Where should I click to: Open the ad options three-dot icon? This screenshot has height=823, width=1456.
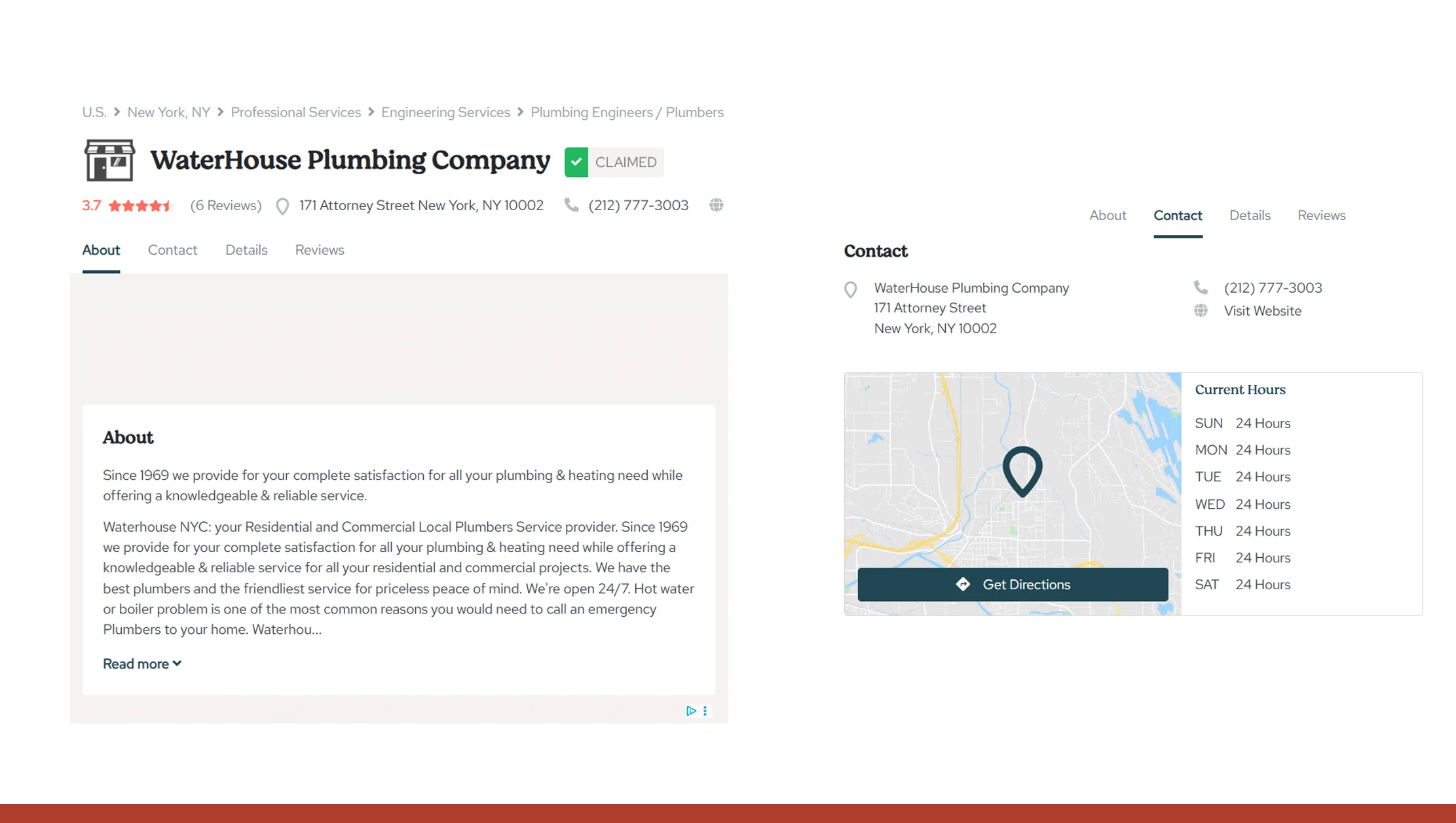point(705,711)
